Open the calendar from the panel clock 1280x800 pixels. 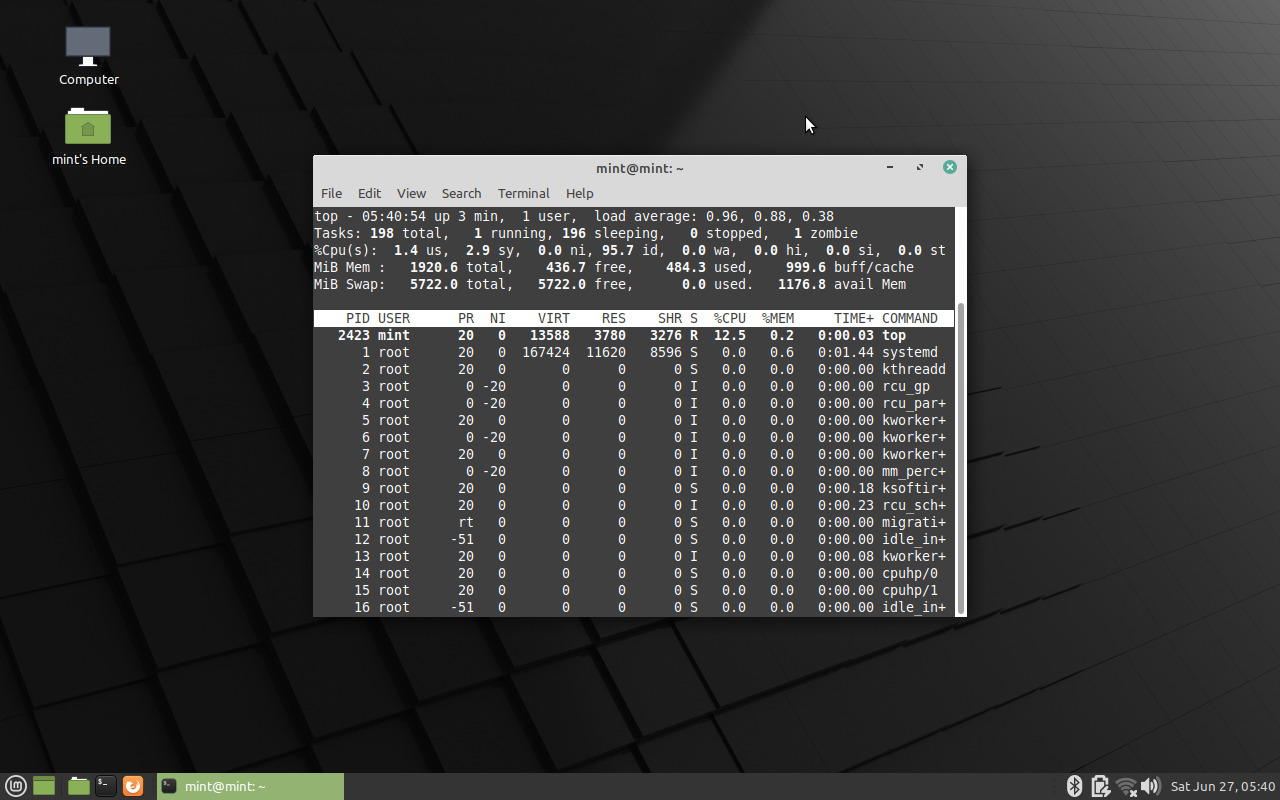[x=1223, y=786]
